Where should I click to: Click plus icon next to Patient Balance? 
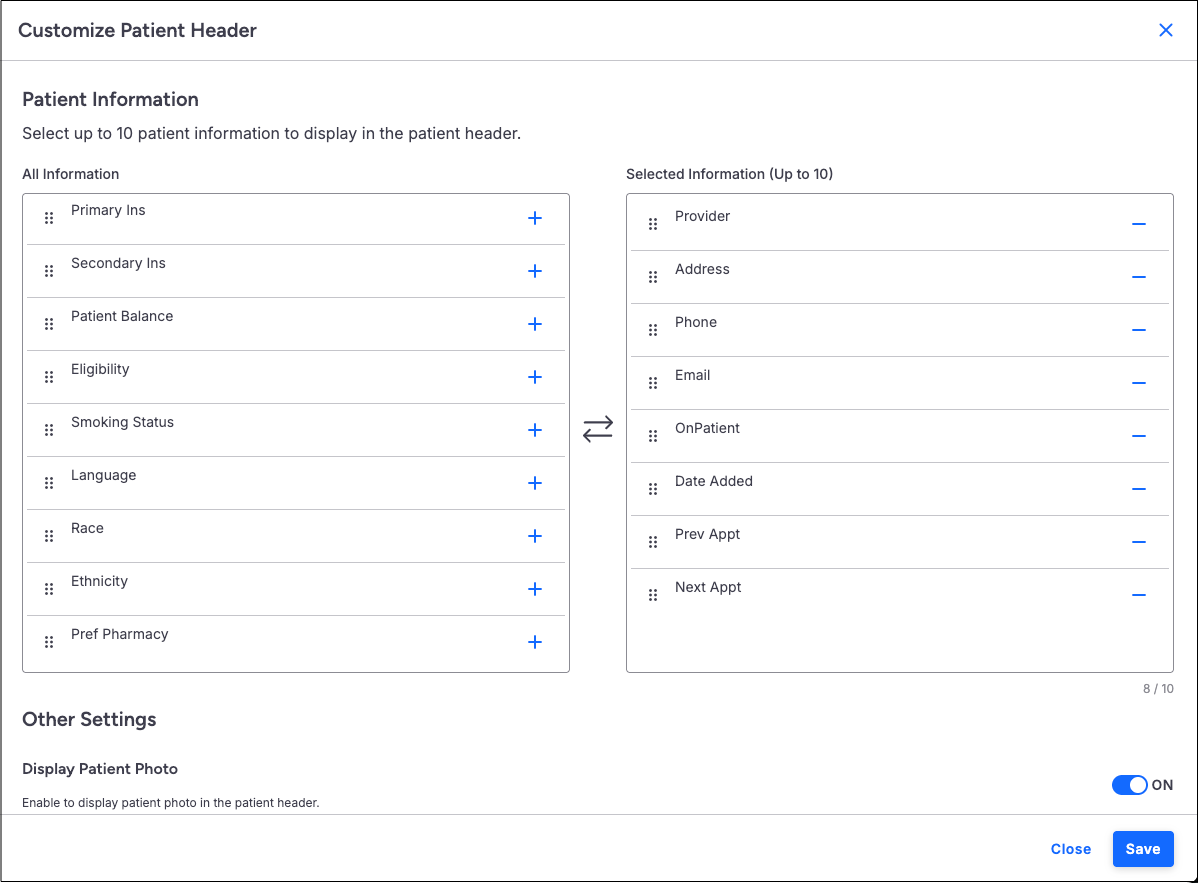[x=535, y=324]
